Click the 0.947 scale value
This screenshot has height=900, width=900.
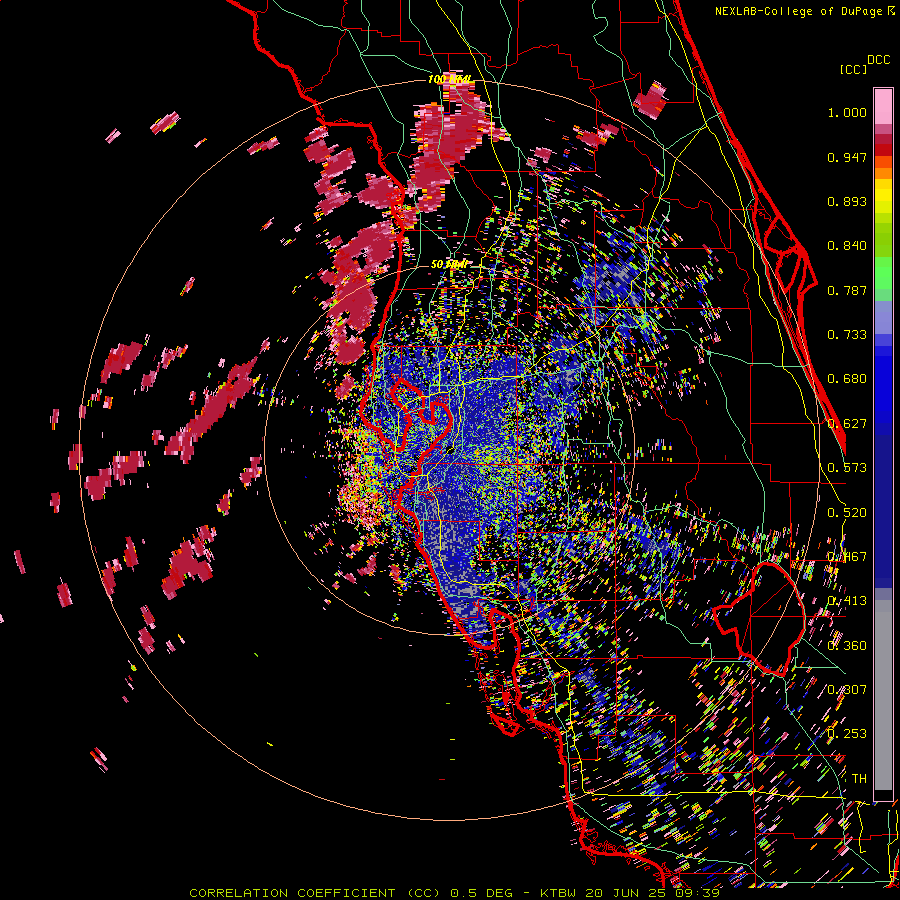tap(847, 157)
